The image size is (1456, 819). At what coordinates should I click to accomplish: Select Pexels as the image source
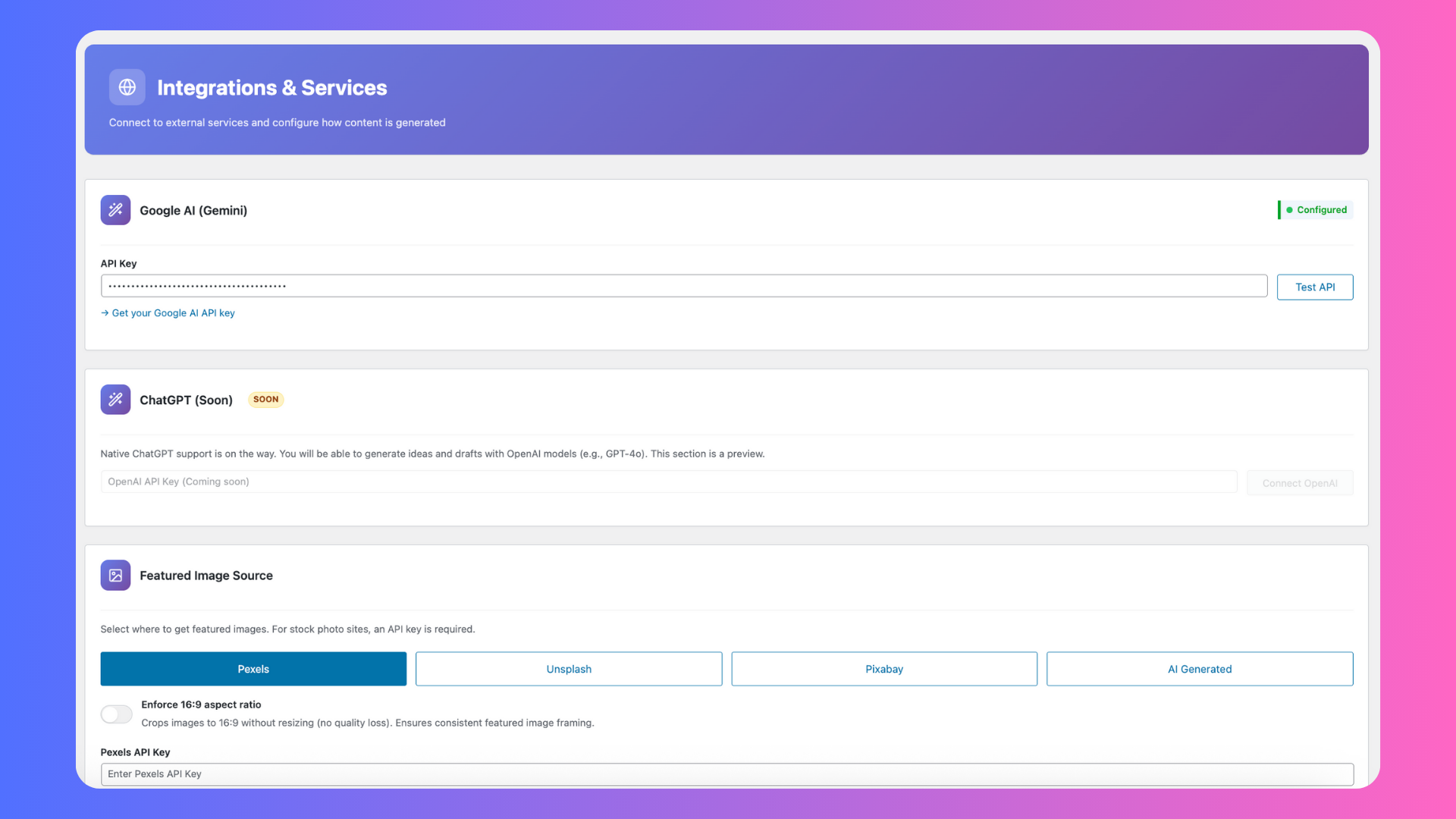(253, 669)
